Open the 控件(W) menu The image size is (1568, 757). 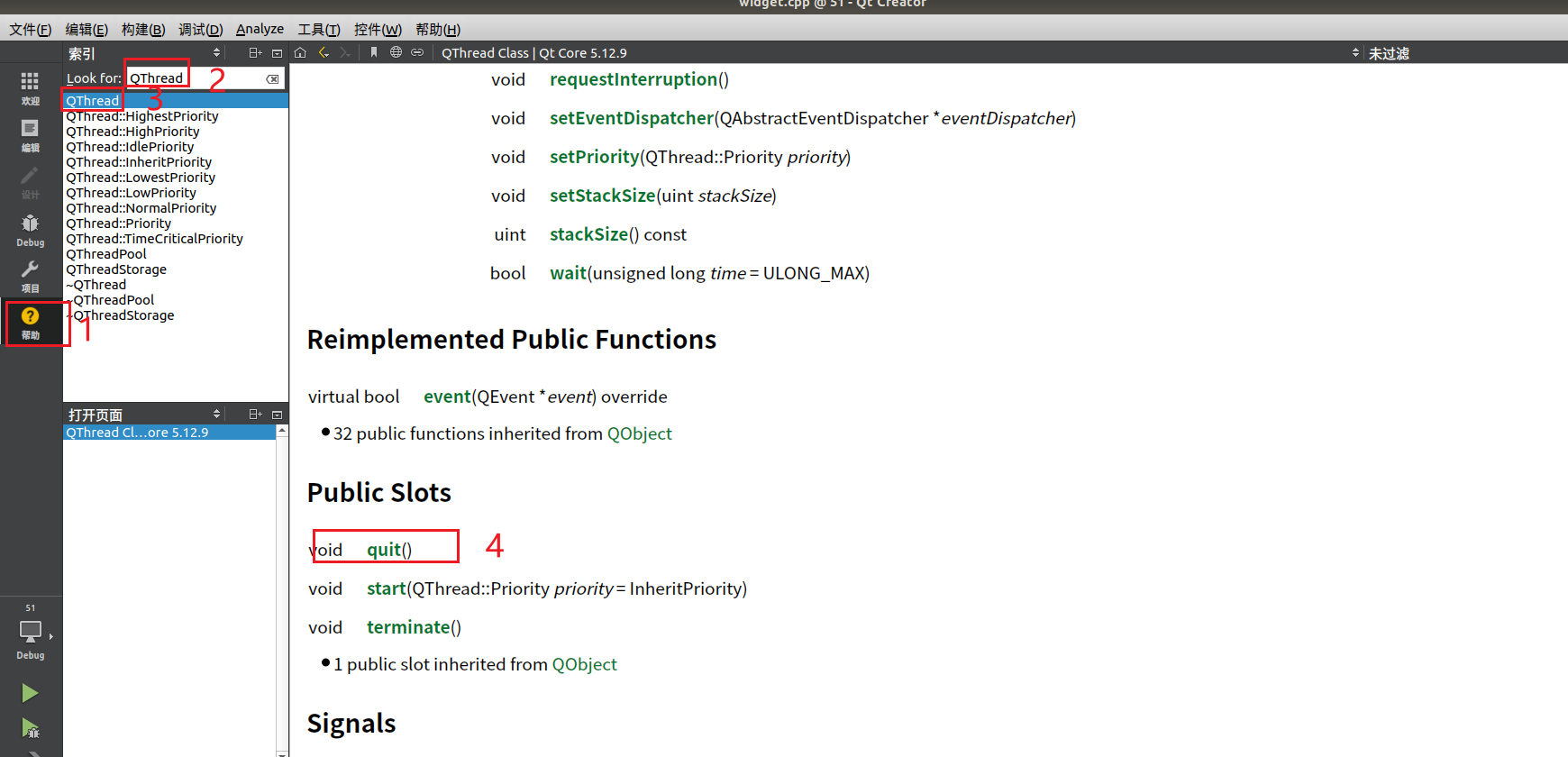click(378, 30)
